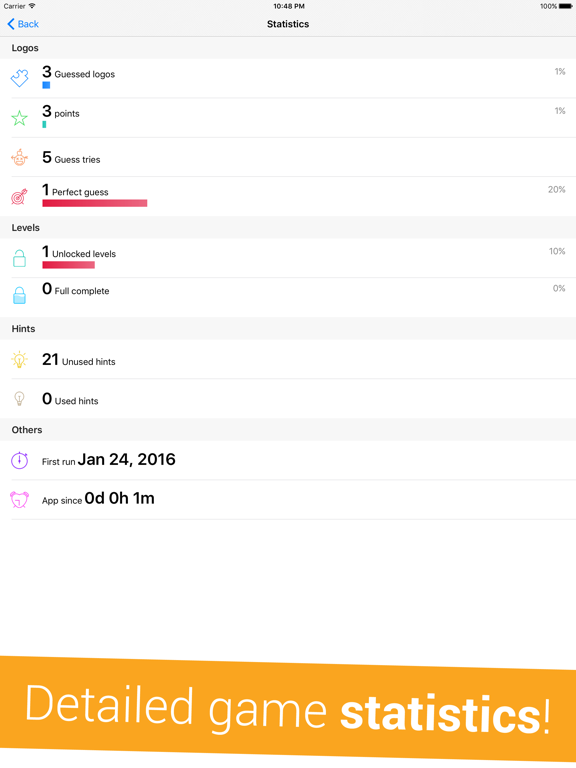The width and height of the screenshot is (576, 768).
Task: Select the open padlock Unlocked levels icon
Action: tap(19, 258)
